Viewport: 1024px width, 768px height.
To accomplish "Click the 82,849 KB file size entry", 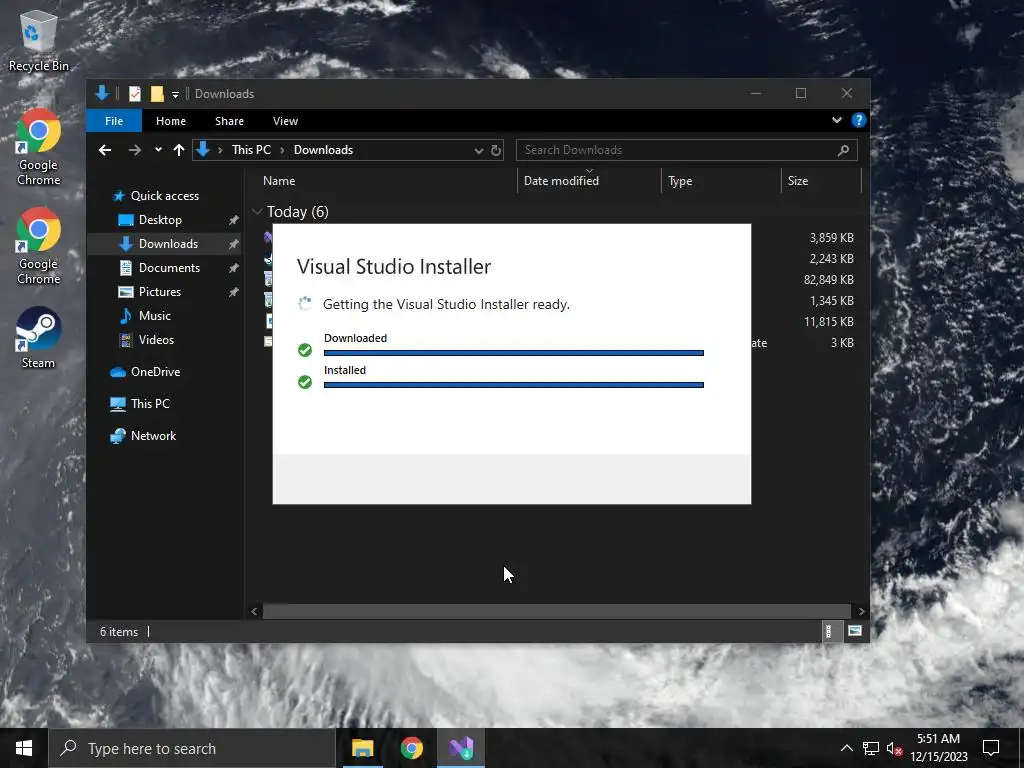I will click(829, 280).
